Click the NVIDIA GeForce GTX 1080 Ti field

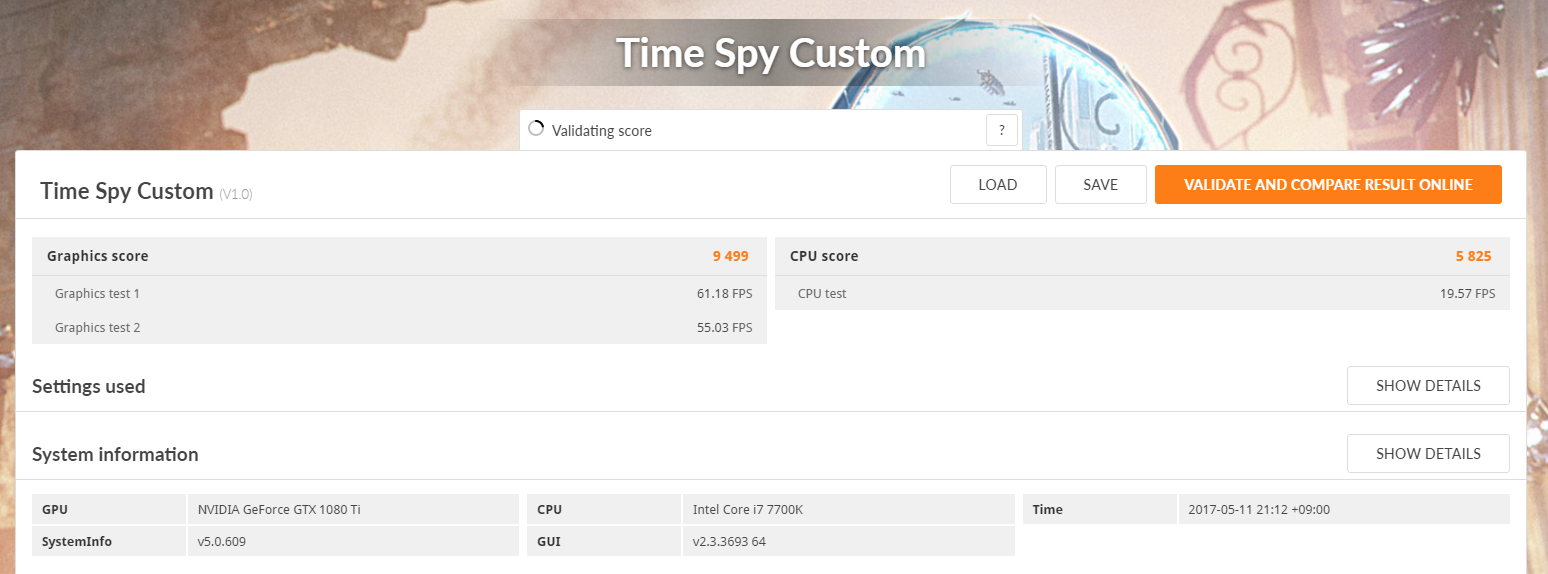point(279,510)
